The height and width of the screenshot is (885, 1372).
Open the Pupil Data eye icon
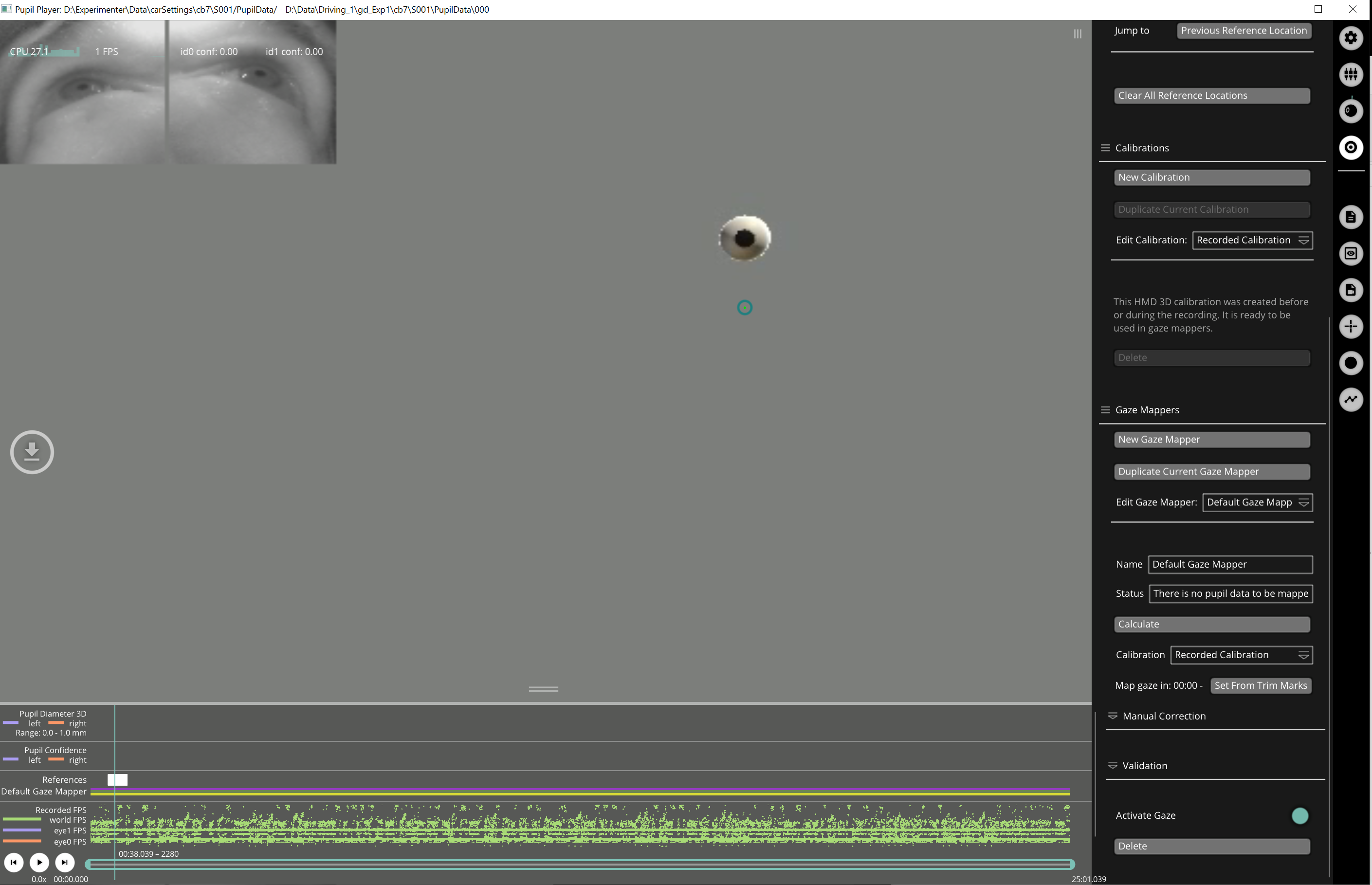click(x=1351, y=111)
